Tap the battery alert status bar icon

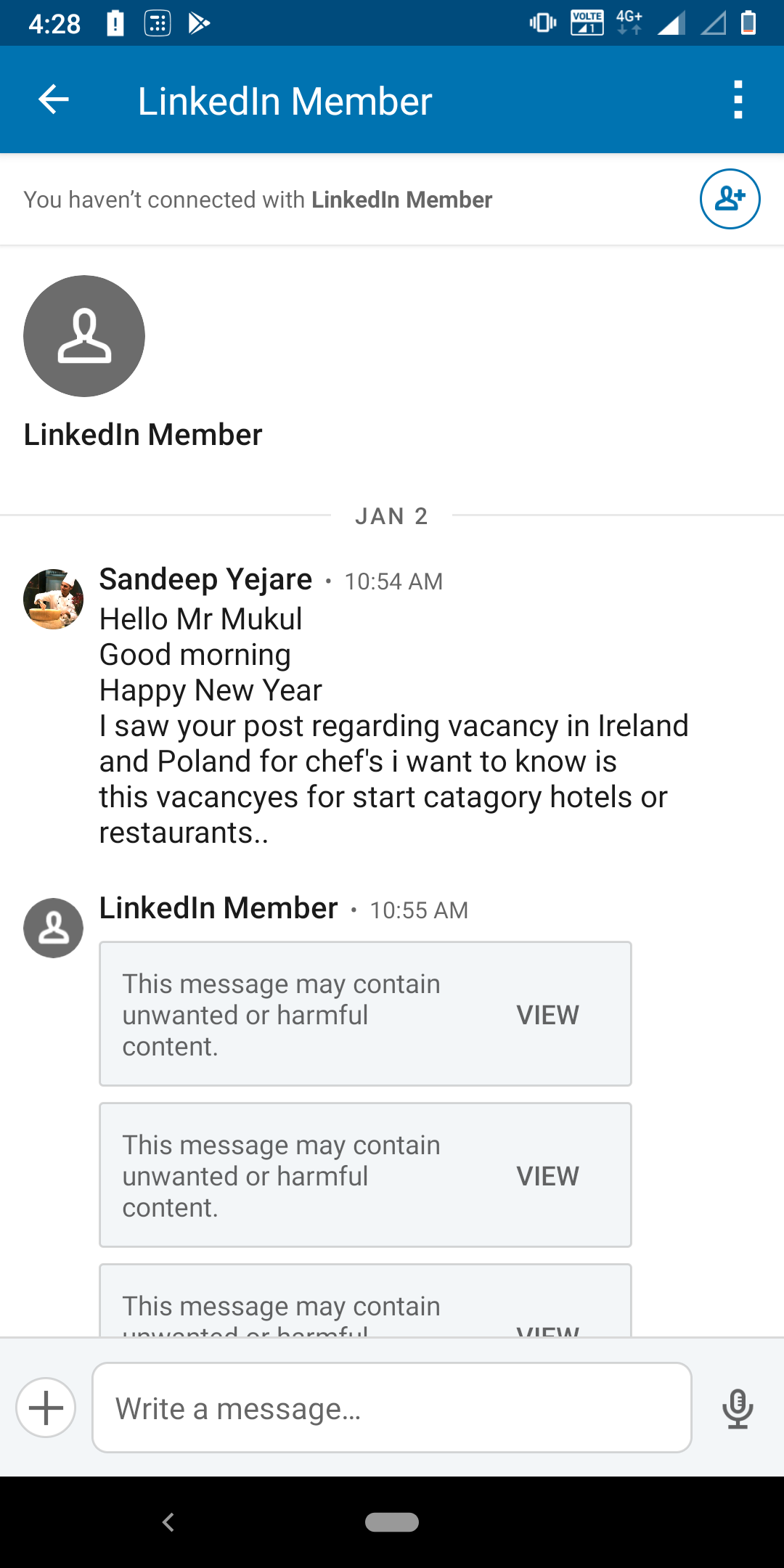(115, 23)
